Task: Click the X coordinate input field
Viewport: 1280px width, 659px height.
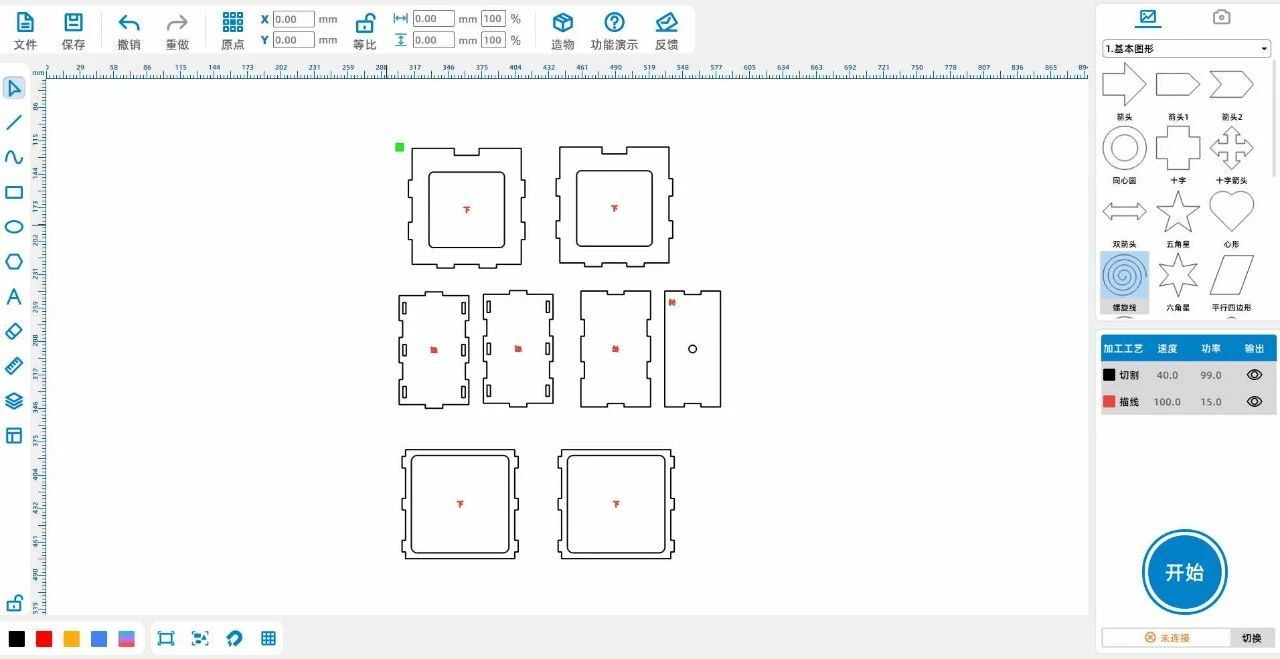Action: point(293,19)
